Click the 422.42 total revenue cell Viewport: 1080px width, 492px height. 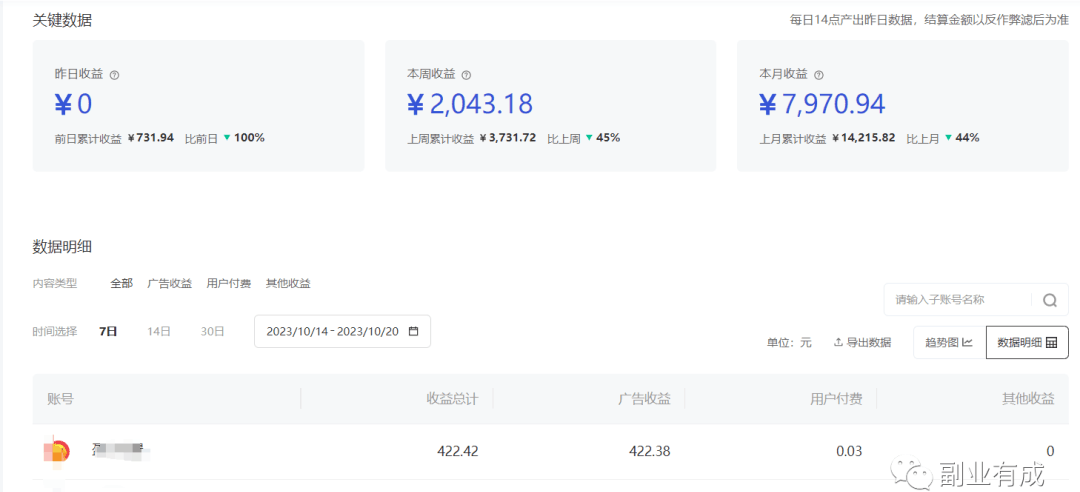457,451
